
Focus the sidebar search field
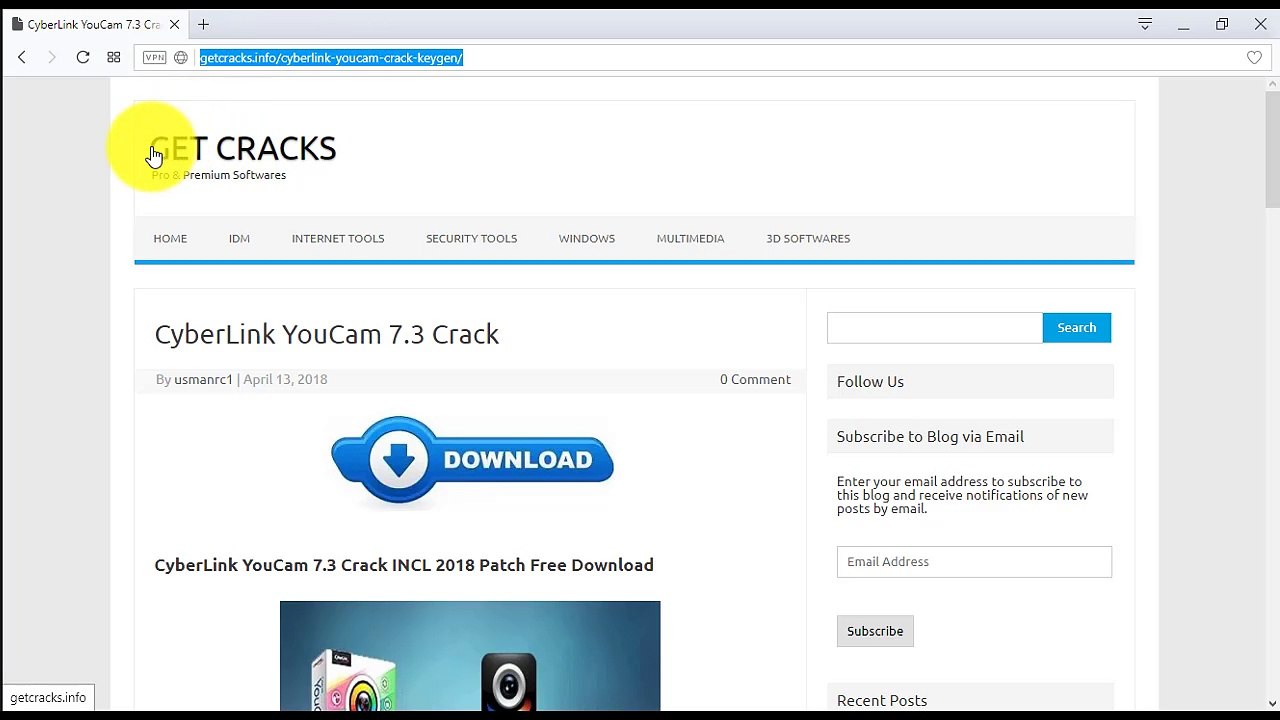pos(934,328)
